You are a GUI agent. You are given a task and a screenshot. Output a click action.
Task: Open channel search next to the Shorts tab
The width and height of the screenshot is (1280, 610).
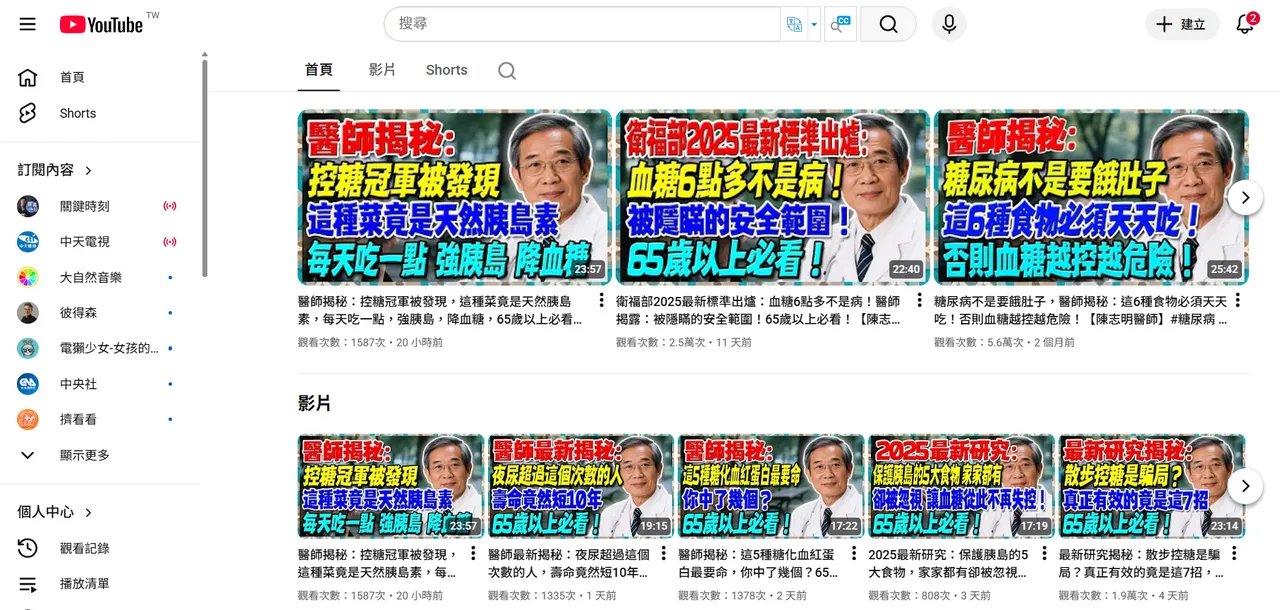pos(506,70)
